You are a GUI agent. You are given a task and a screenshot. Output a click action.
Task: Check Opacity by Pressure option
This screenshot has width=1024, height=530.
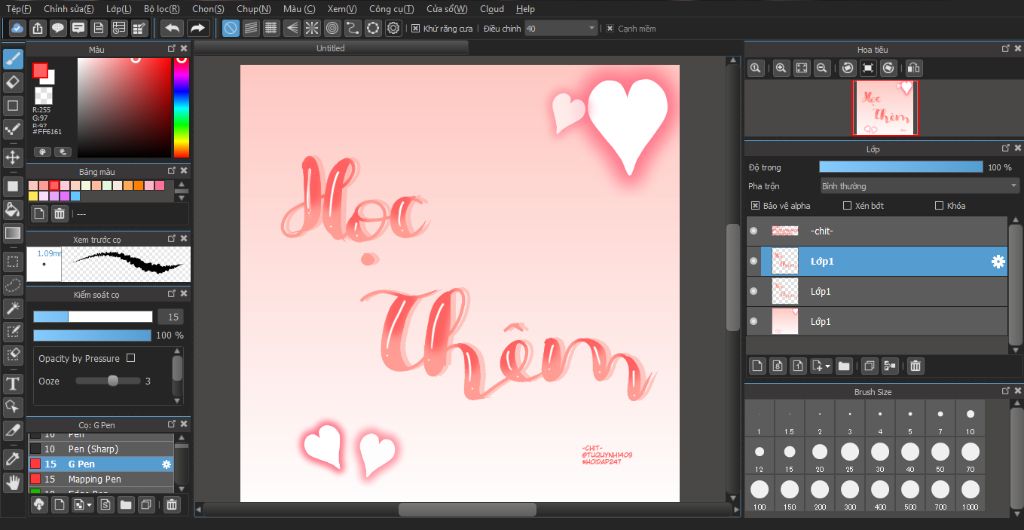131,358
